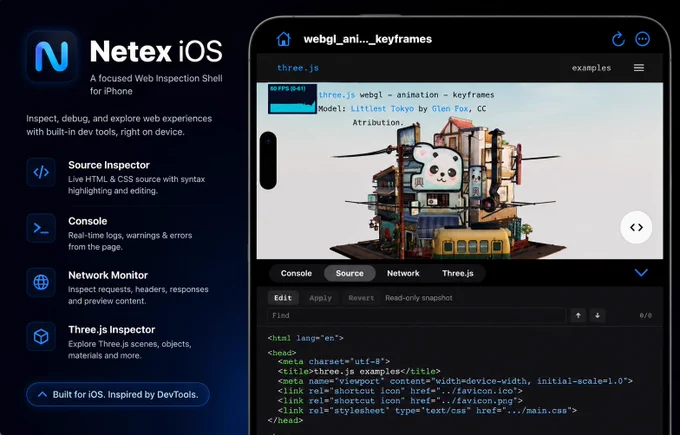This screenshot has width=680, height=435.
Task: Click the webgl_ani..._keyframes page title
Action: click(x=368, y=39)
